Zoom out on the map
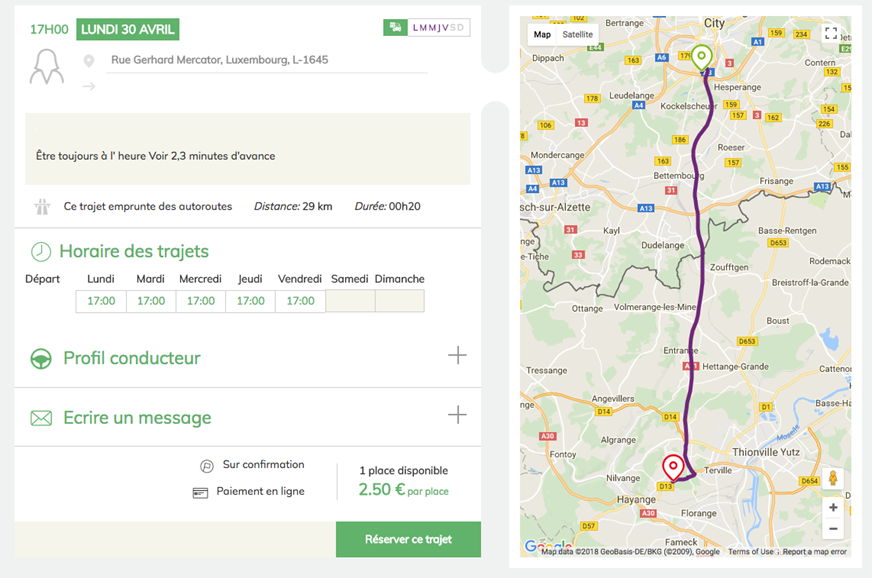Image resolution: width=872 pixels, height=578 pixels. [833, 529]
